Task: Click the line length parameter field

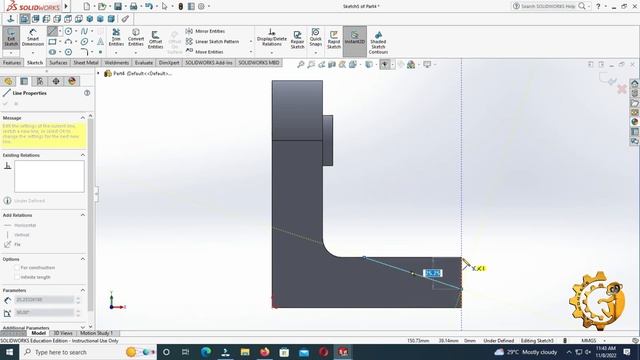Action: coord(44,300)
